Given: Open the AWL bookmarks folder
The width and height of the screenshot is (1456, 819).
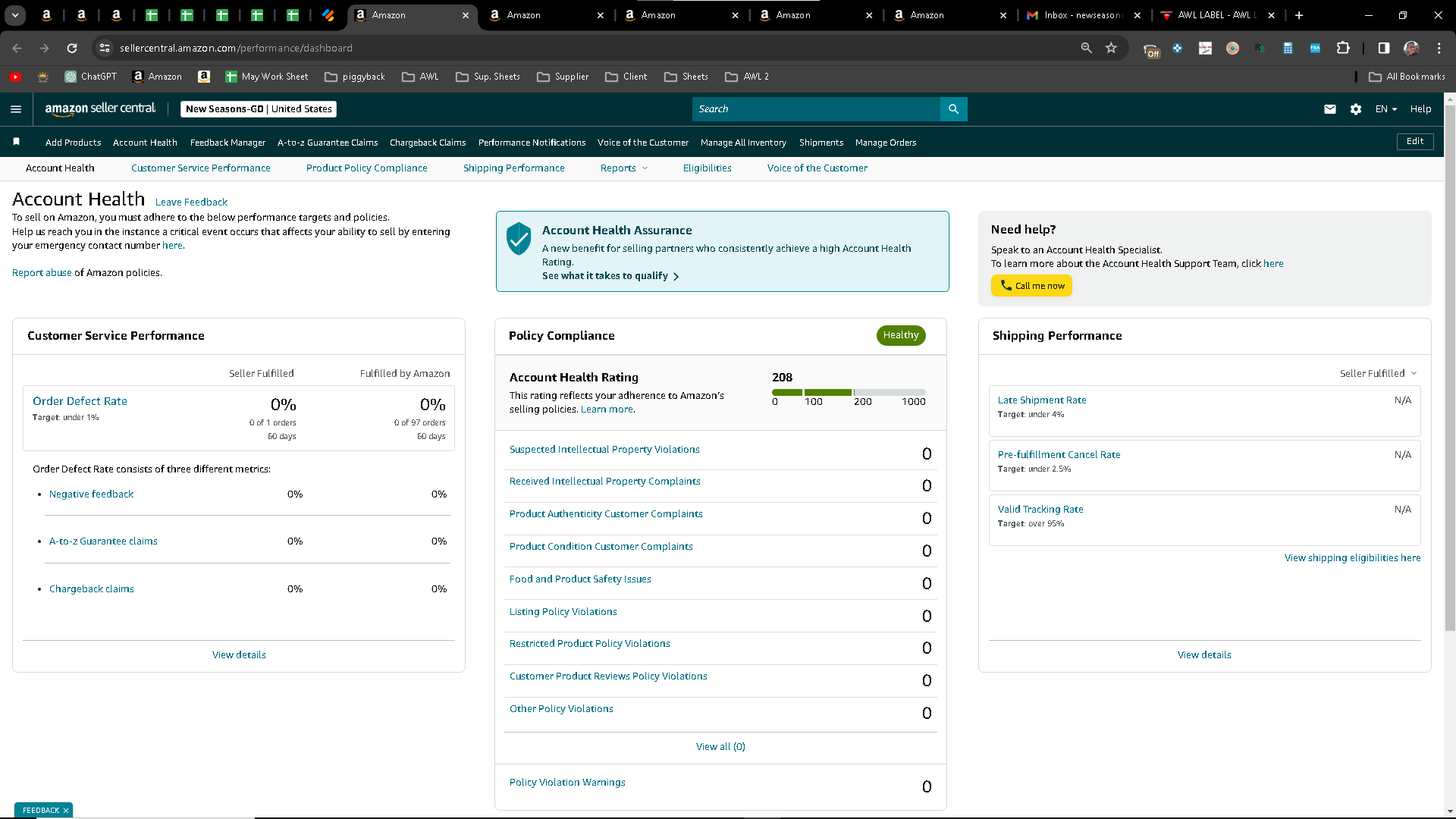Looking at the screenshot, I should point(420,77).
